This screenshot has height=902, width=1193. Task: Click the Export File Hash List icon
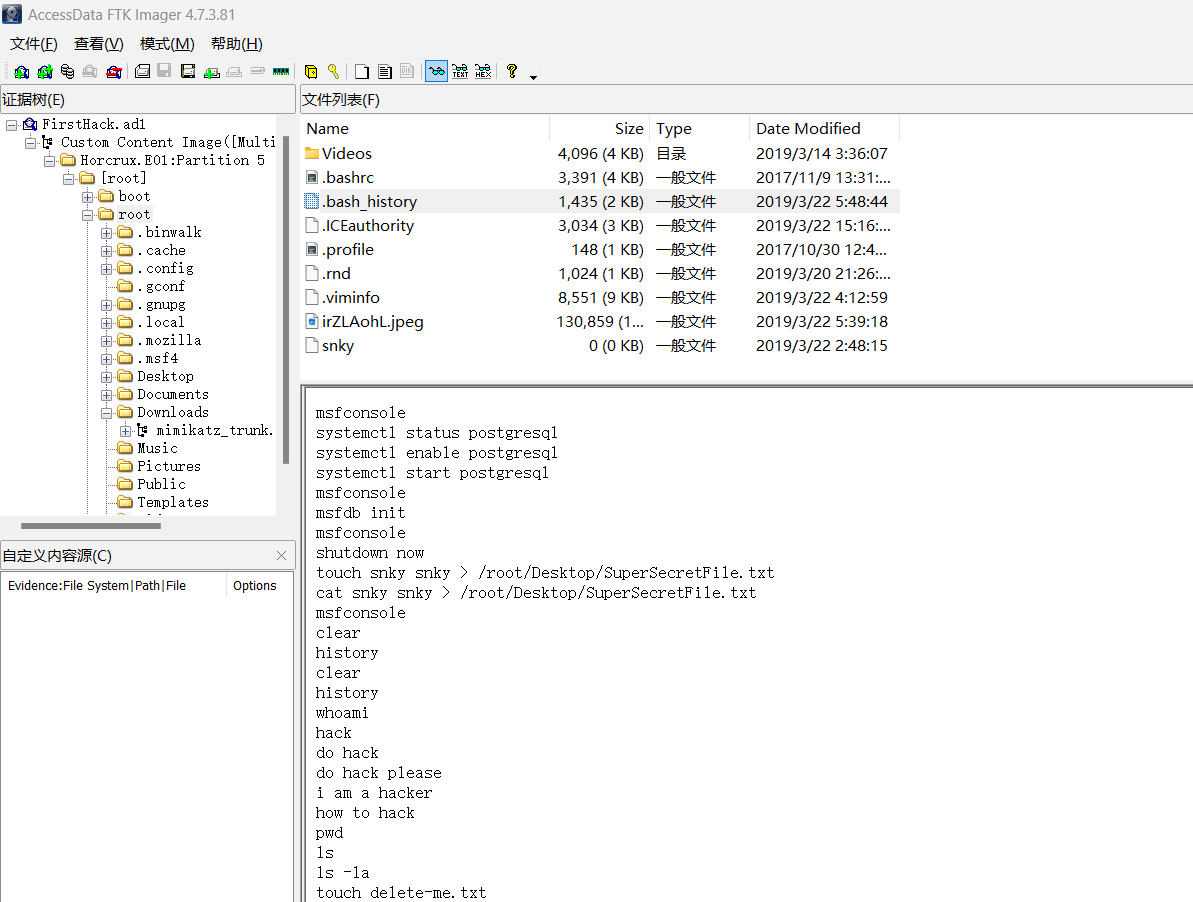point(385,71)
